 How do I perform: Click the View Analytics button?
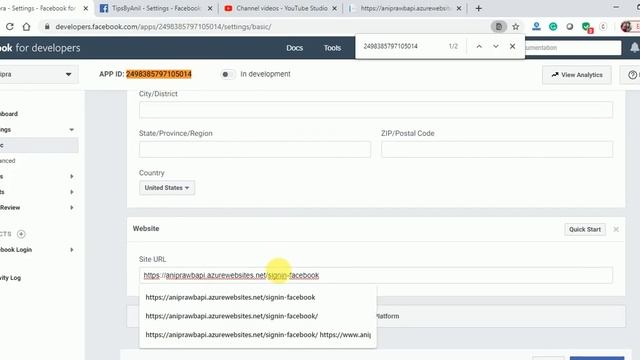[577, 75]
